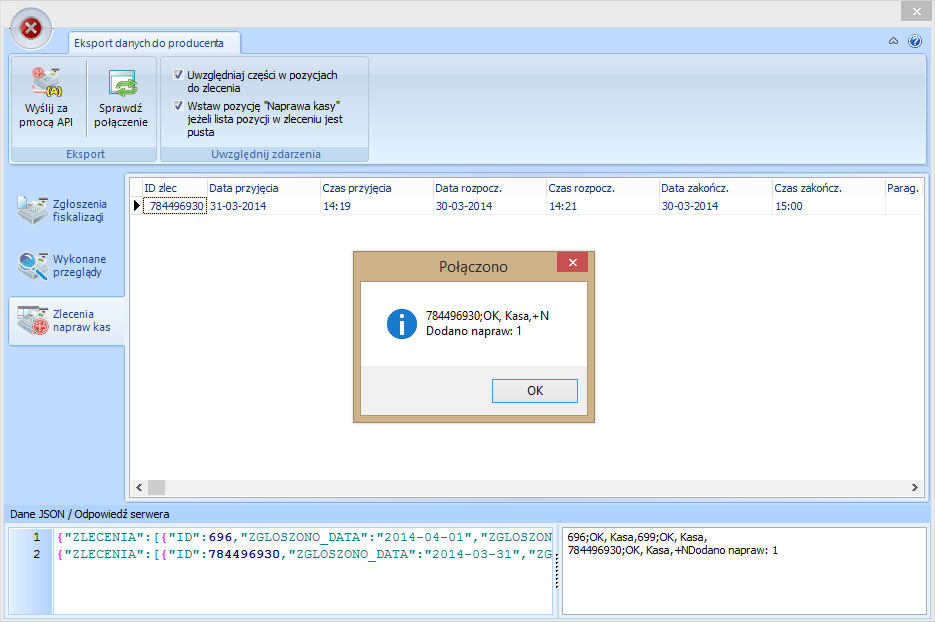Close the Połączono dialog with X
The image size is (935, 622).
[x=573, y=263]
